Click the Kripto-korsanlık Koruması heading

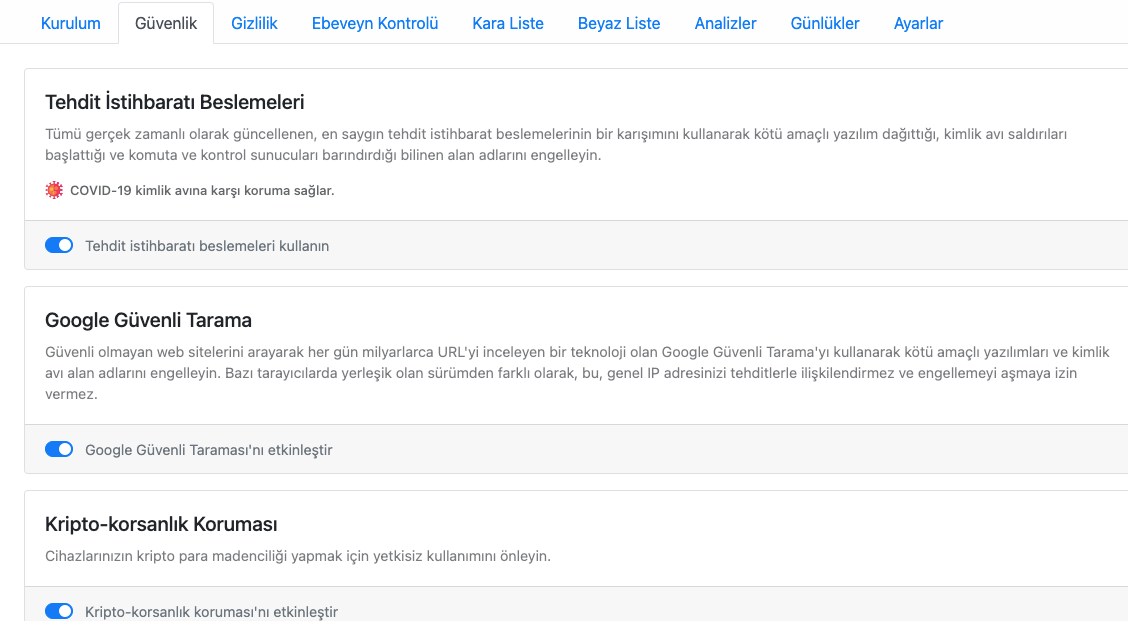(161, 524)
